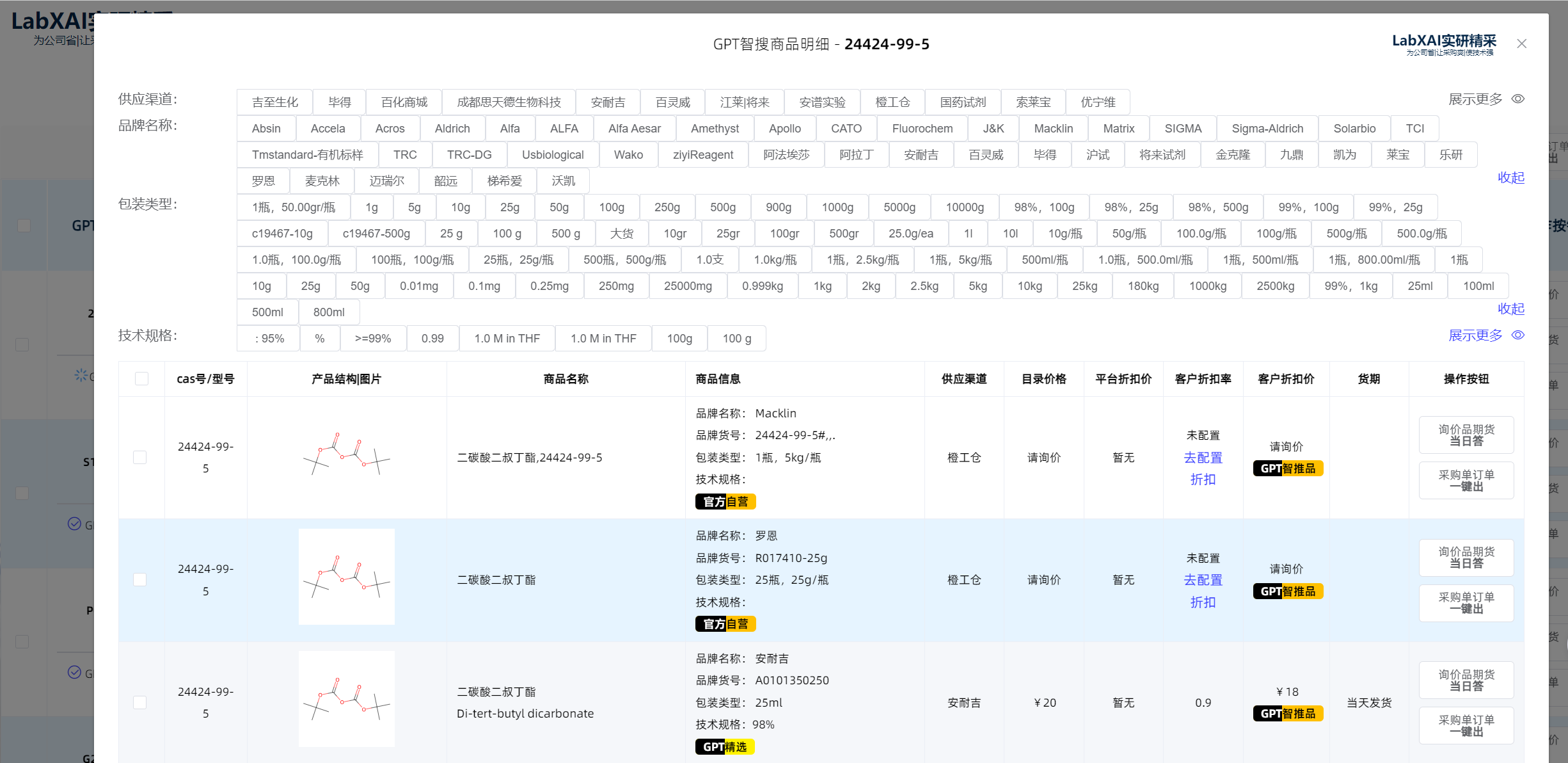Screen dimensions: 1568x763
Task: Click the GPT智推品 badge on the 罗恩 row
Action: 1287,591
